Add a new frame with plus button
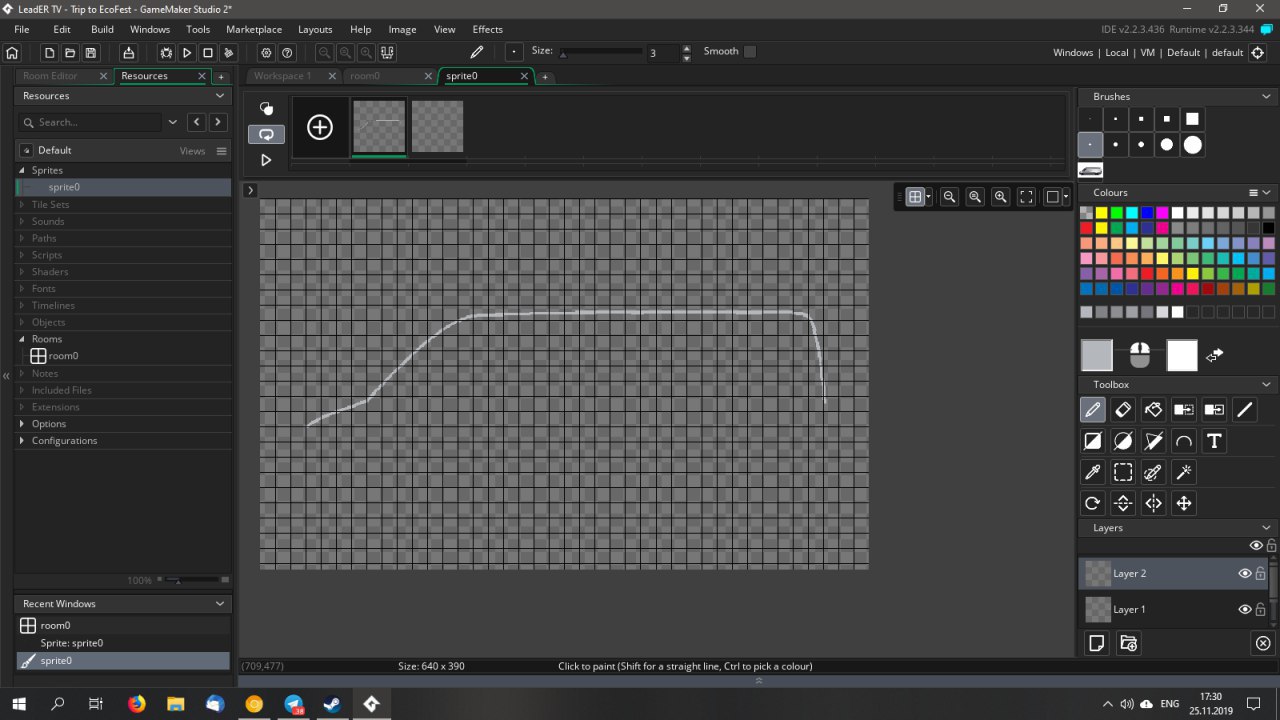The image size is (1280, 720). tap(320, 127)
